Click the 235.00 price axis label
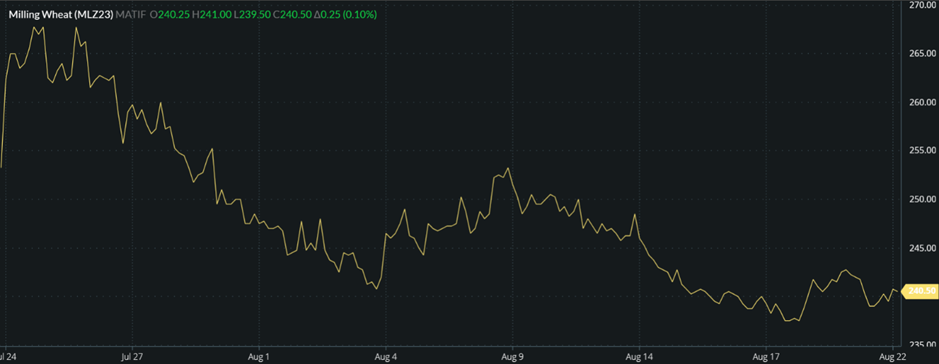The width and height of the screenshot is (939, 364). pyautogui.click(x=923, y=344)
